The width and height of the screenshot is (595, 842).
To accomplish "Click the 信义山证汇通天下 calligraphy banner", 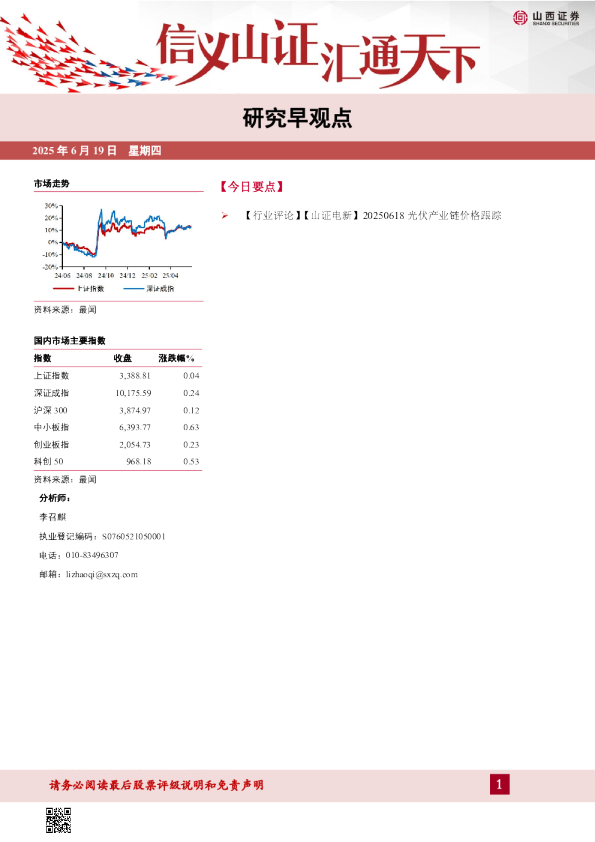I will (317, 53).
